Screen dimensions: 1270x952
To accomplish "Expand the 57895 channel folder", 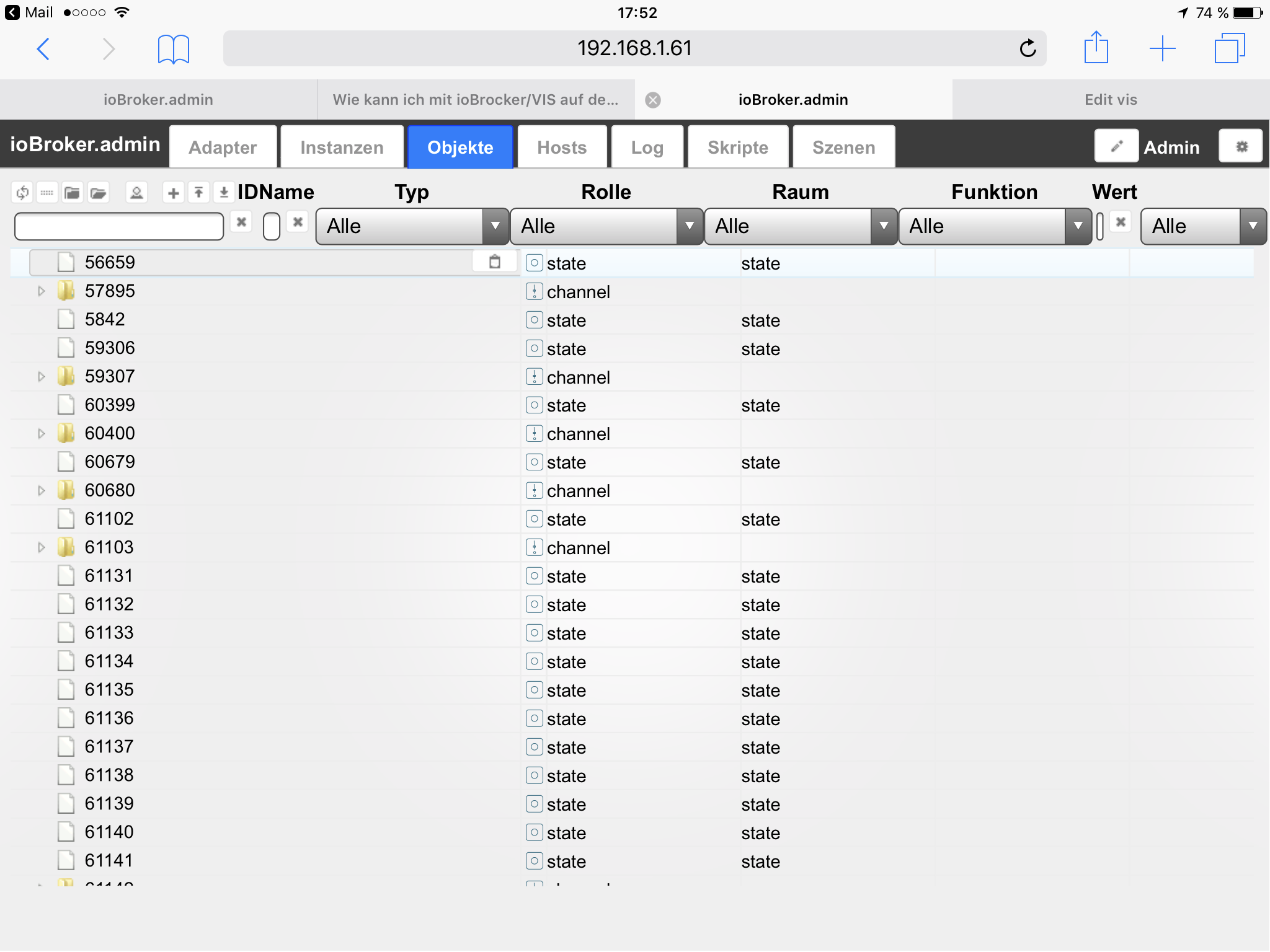I will (x=41, y=291).
